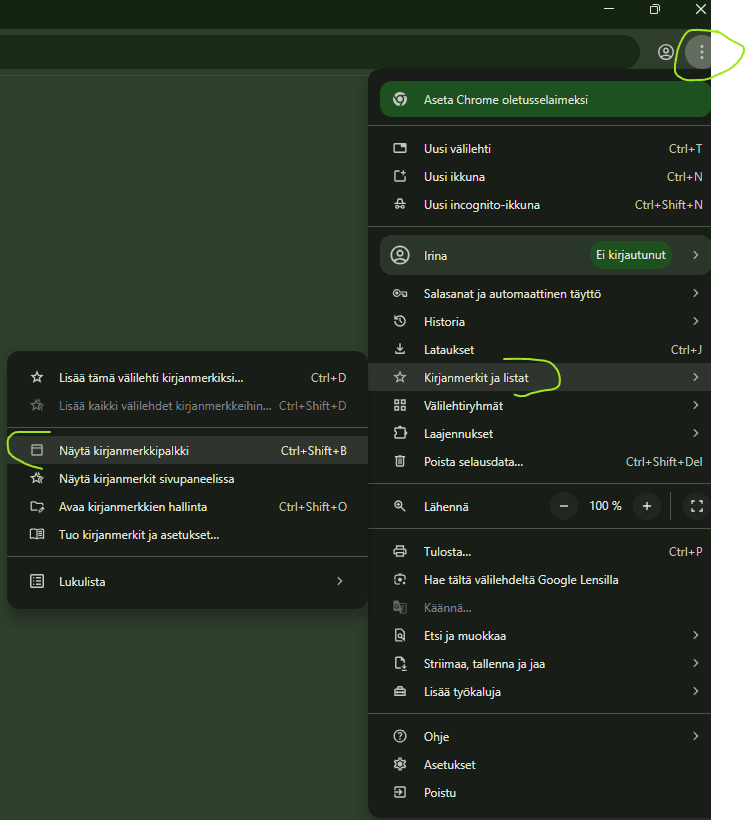
Task: Click Aseta Chrome oletusselaimeksi banner
Action: tap(545, 99)
